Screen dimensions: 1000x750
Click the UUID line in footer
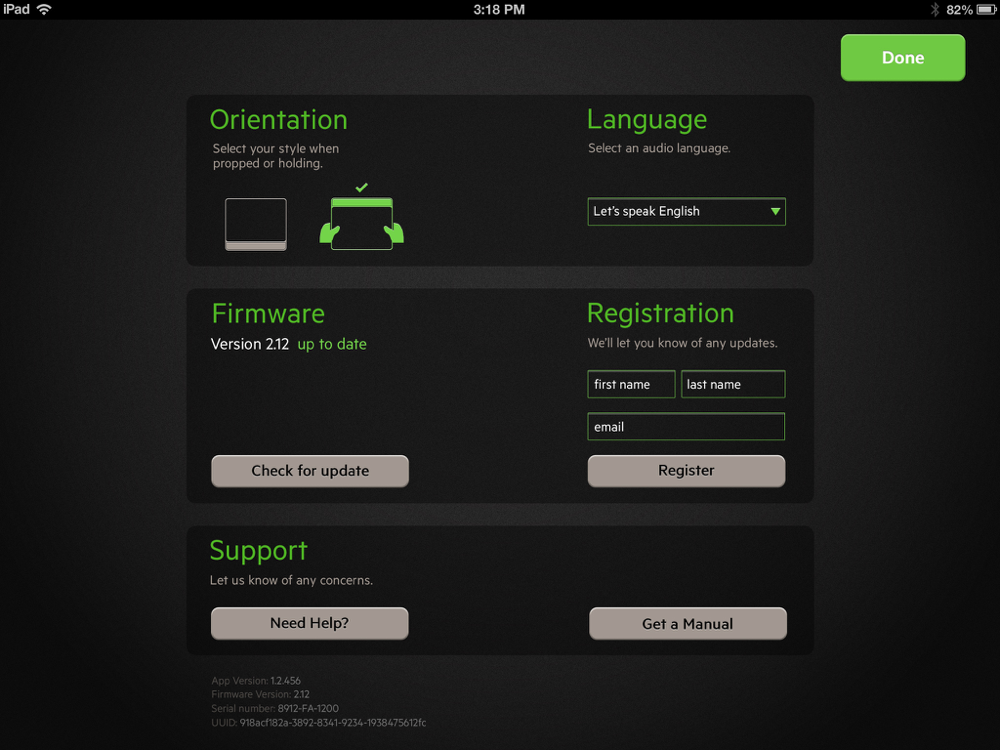point(318,723)
